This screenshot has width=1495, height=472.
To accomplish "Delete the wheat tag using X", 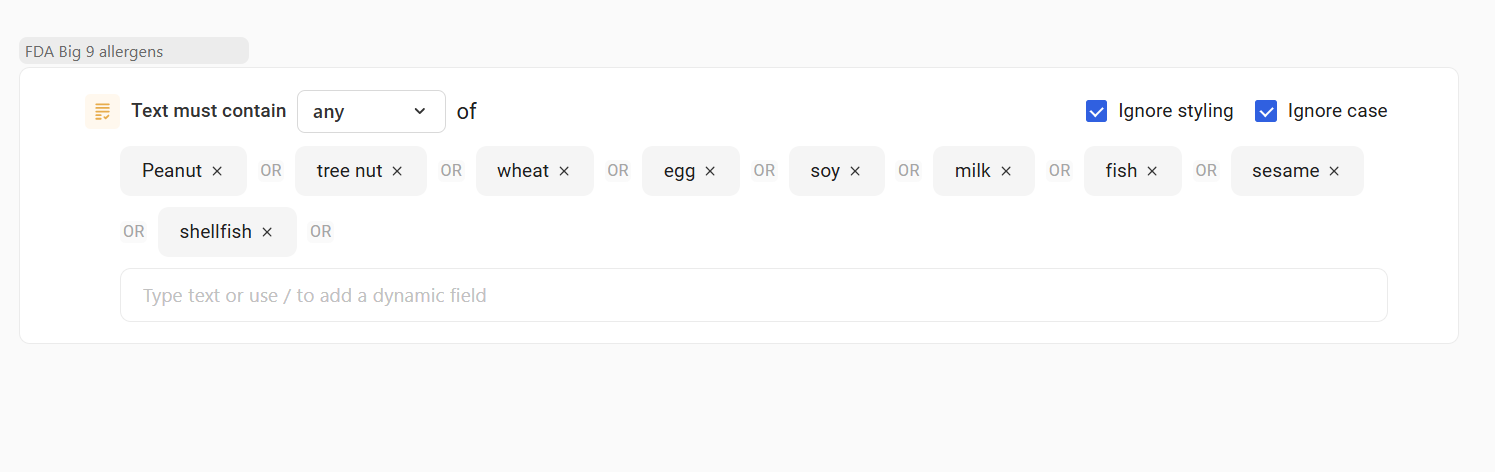I will point(564,171).
